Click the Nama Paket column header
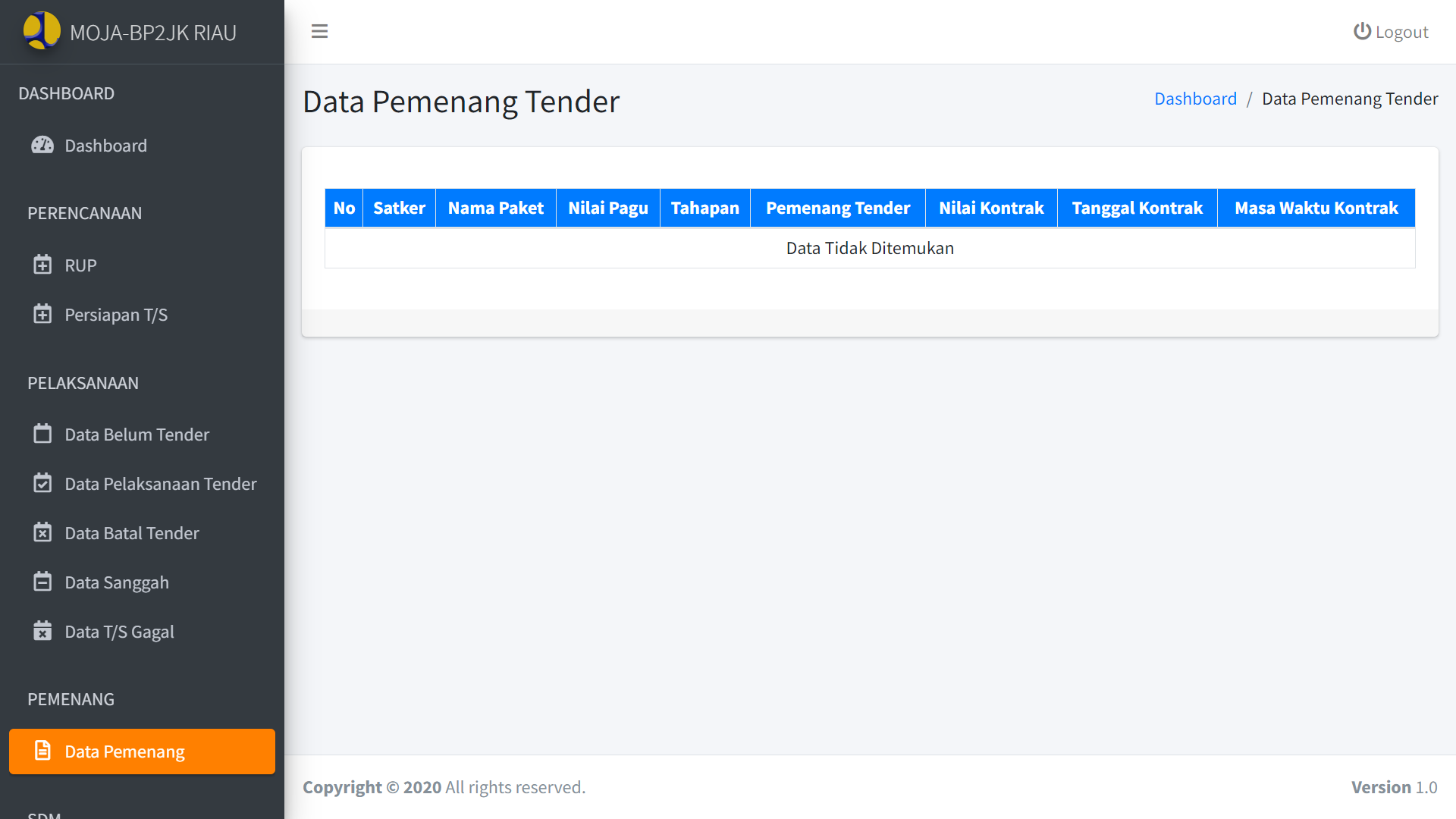1456x819 pixels. coord(495,208)
